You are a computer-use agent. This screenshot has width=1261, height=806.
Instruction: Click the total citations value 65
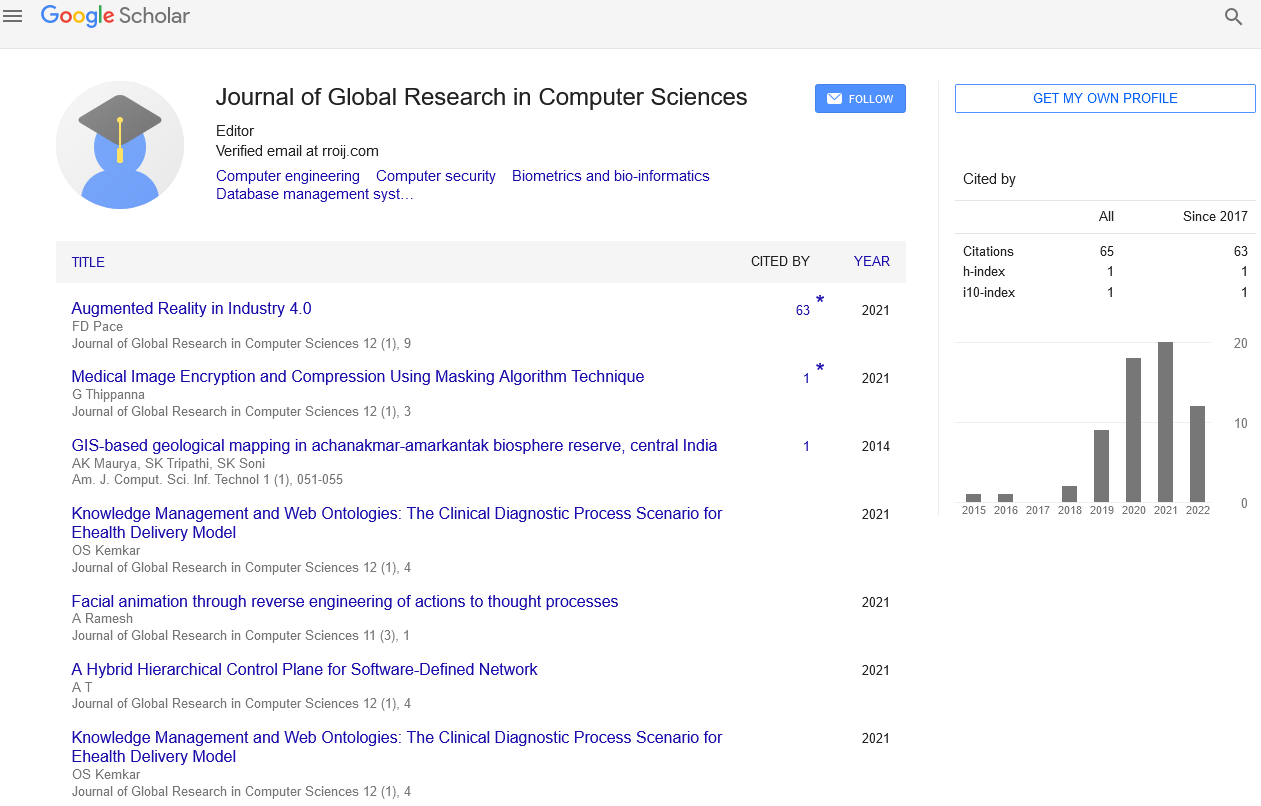[1107, 252]
